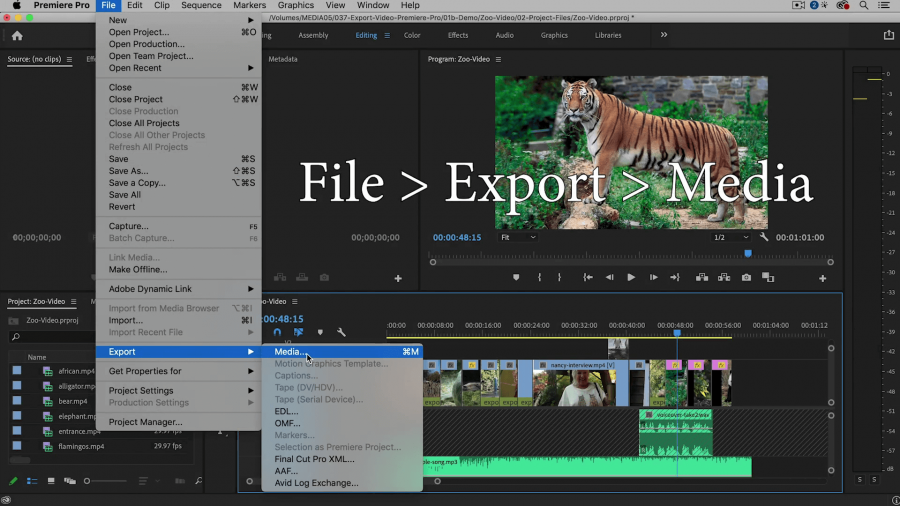Expand Adobe Dynamic Link submenu
The width and height of the screenshot is (900, 506).
click(179, 289)
